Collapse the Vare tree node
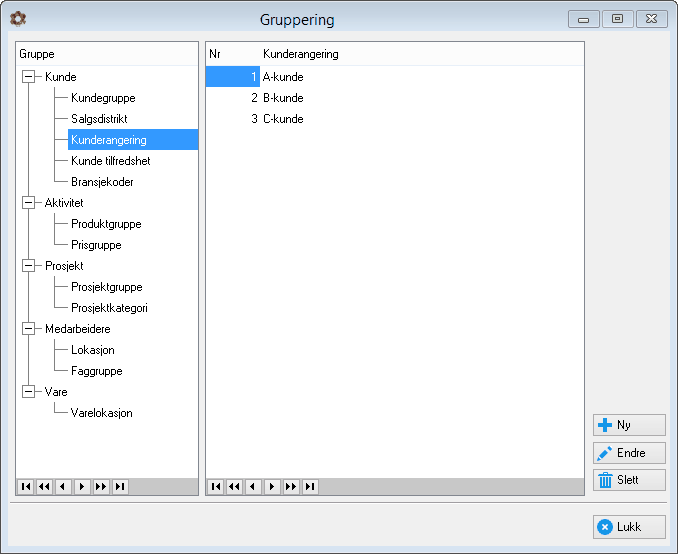Viewport: 678px width, 554px height. point(29,392)
